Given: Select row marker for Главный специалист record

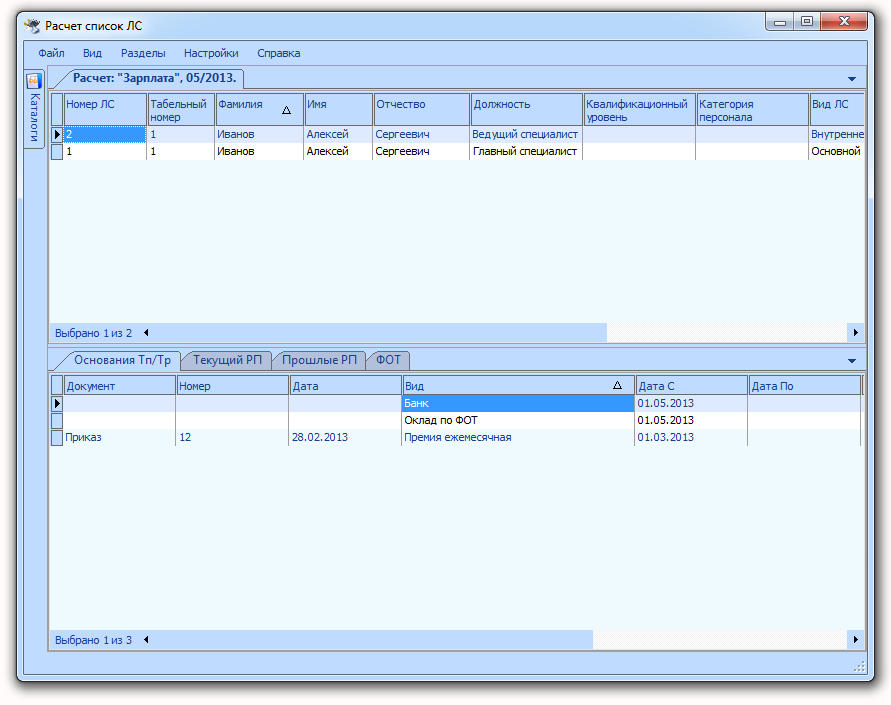Looking at the screenshot, I should coord(57,152).
